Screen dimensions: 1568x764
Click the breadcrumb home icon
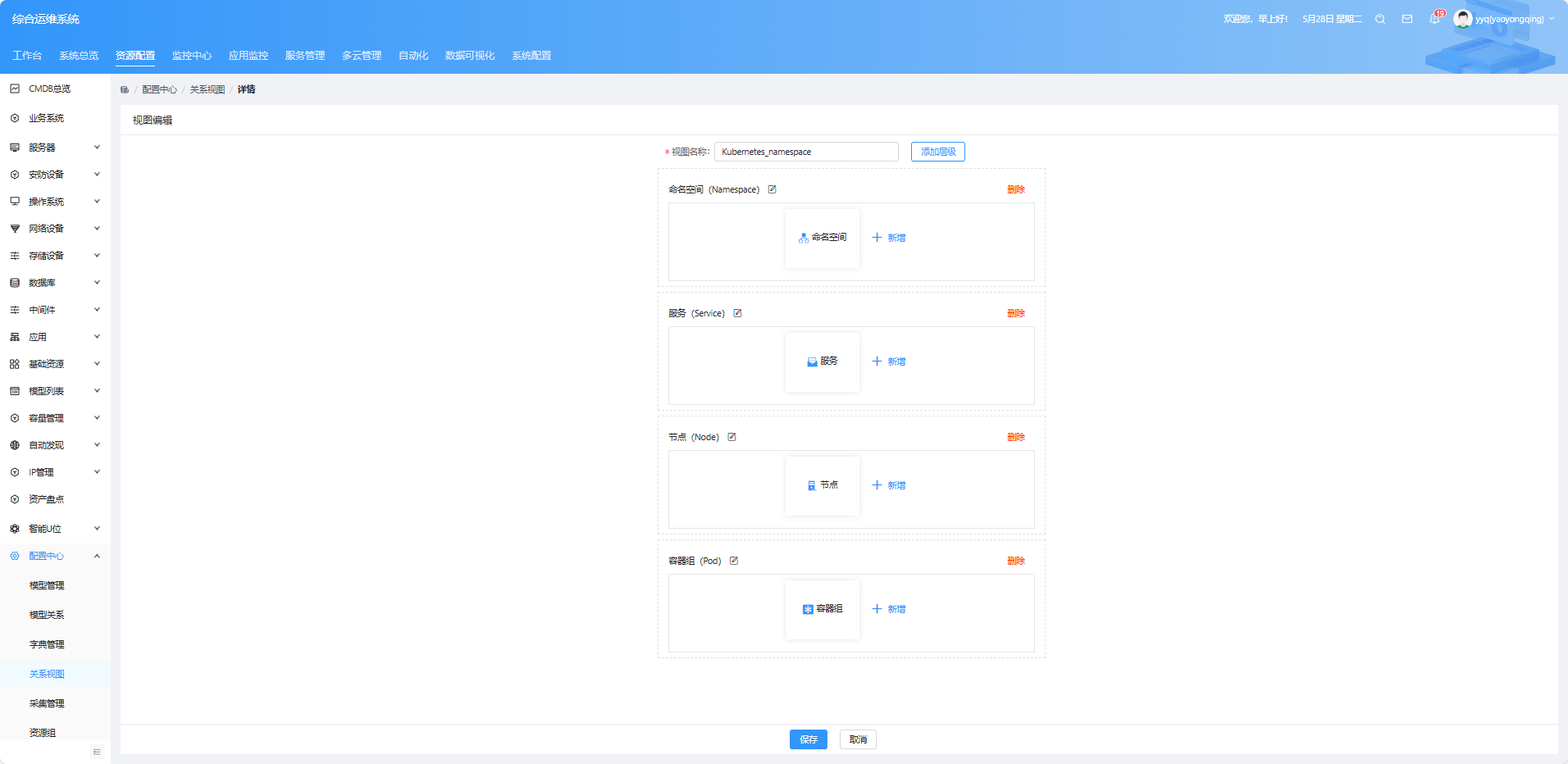(125, 89)
